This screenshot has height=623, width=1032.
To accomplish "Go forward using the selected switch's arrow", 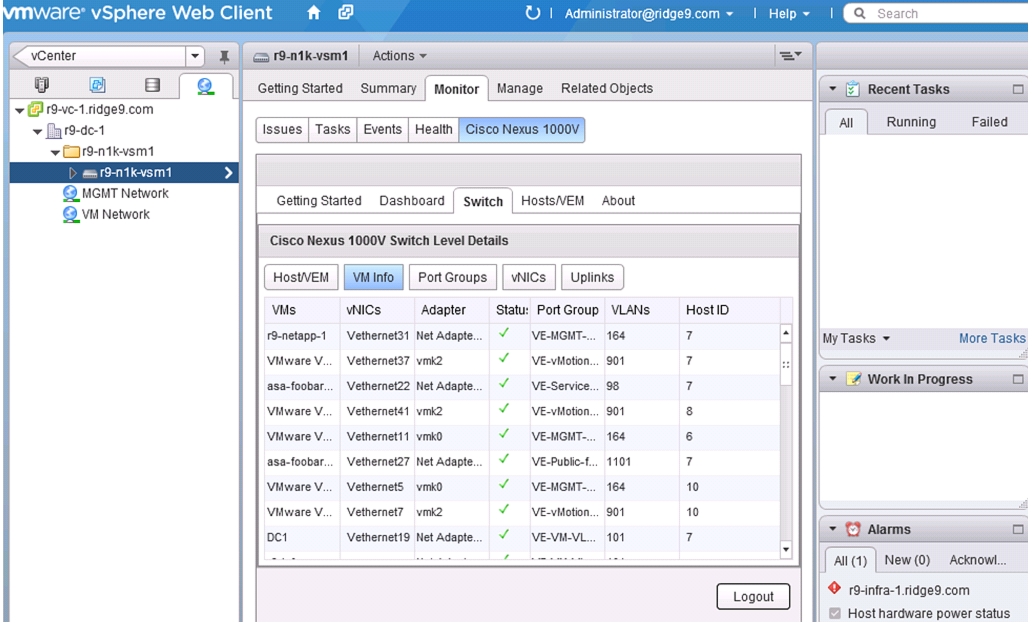I will click(x=228, y=172).
